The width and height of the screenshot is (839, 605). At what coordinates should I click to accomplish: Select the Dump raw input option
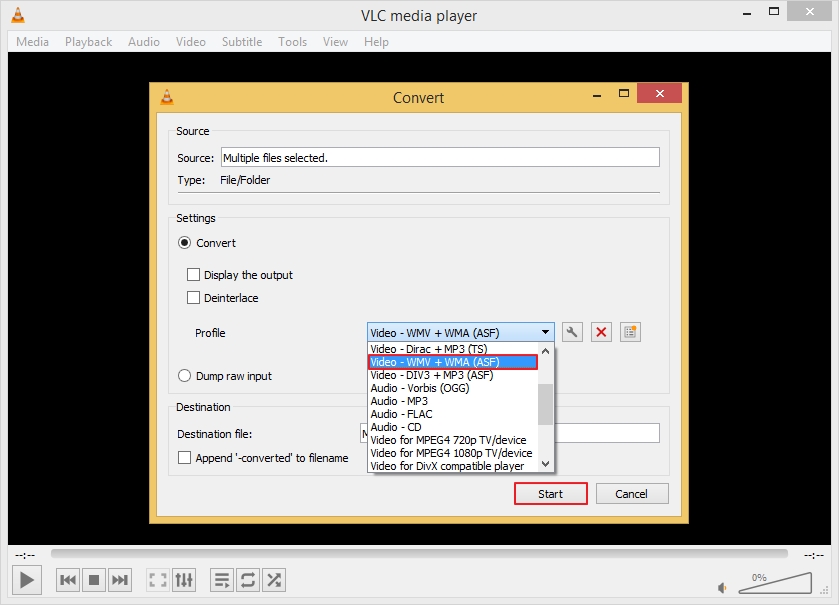[x=185, y=376]
